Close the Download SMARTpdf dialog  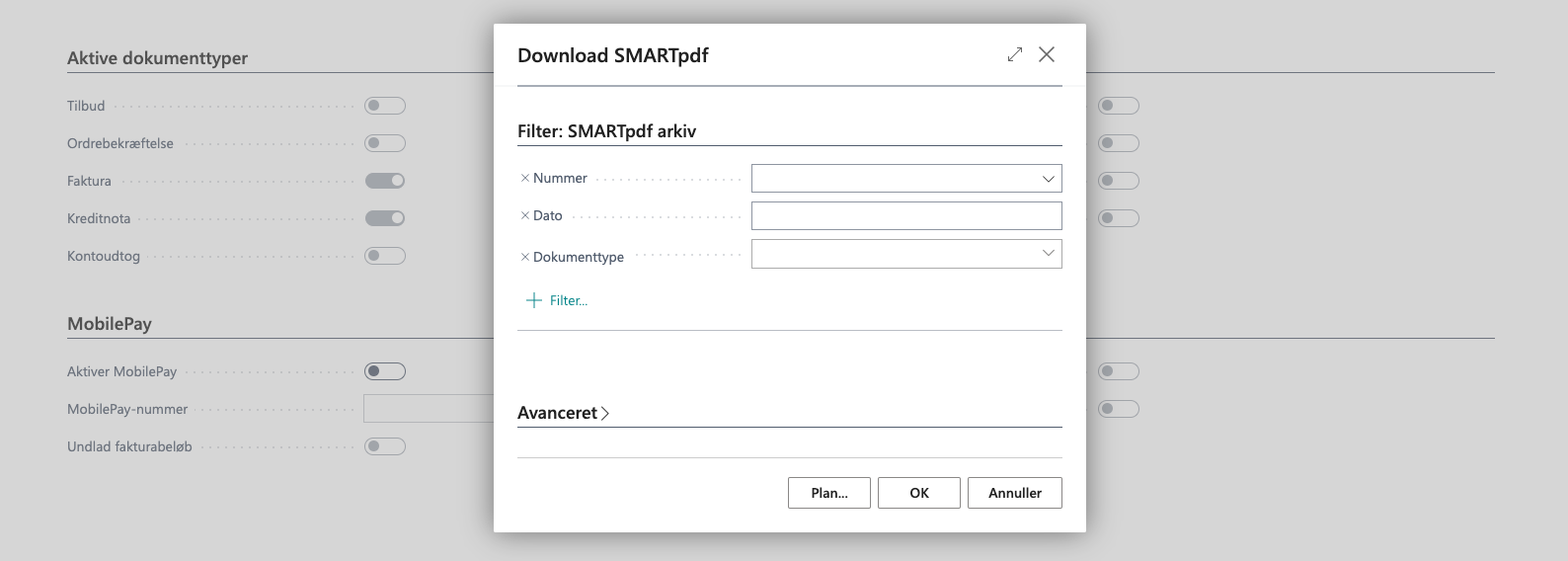(x=1047, y=54)
